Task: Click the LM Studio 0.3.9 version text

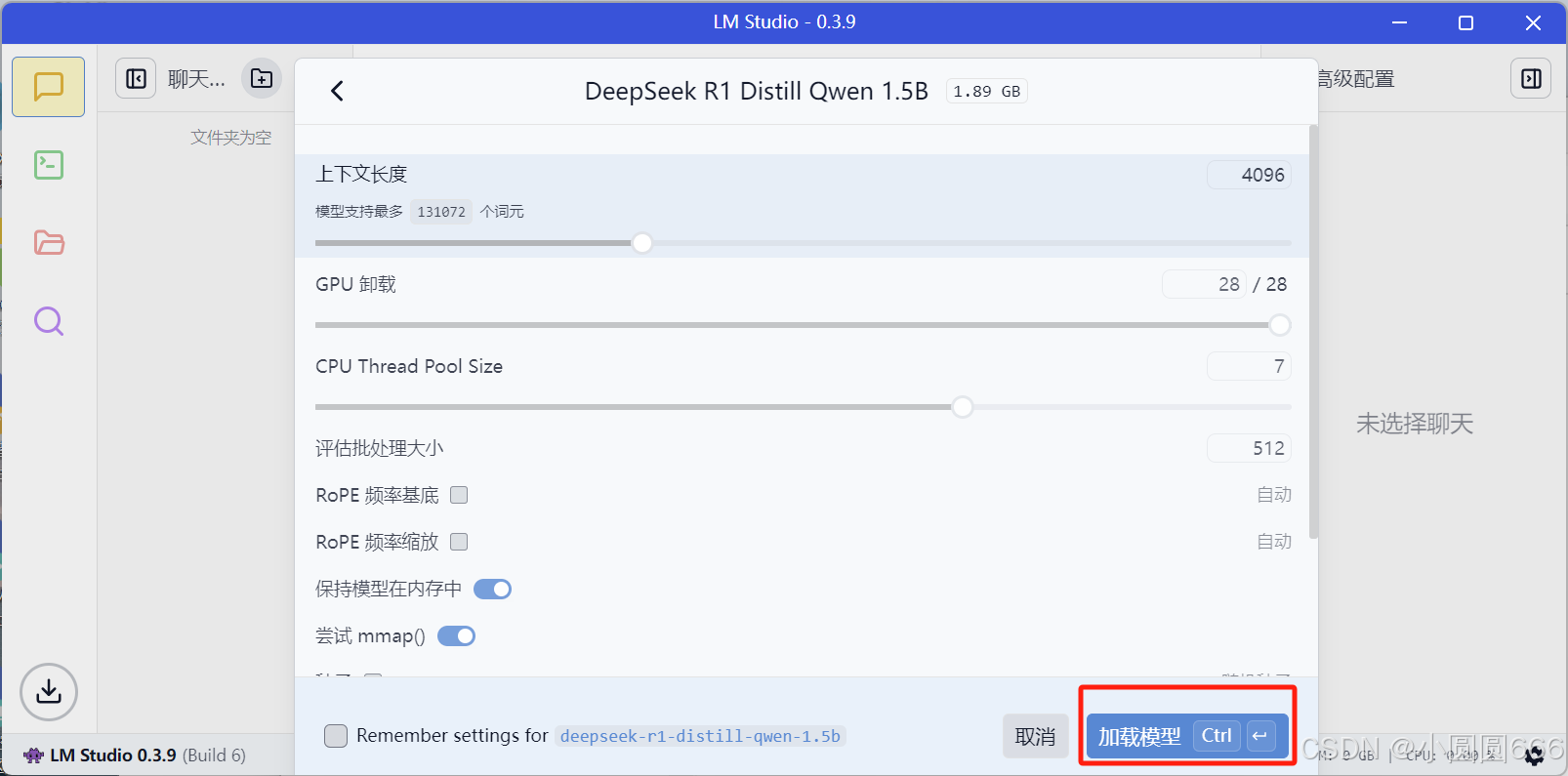Action: [113, 756]
